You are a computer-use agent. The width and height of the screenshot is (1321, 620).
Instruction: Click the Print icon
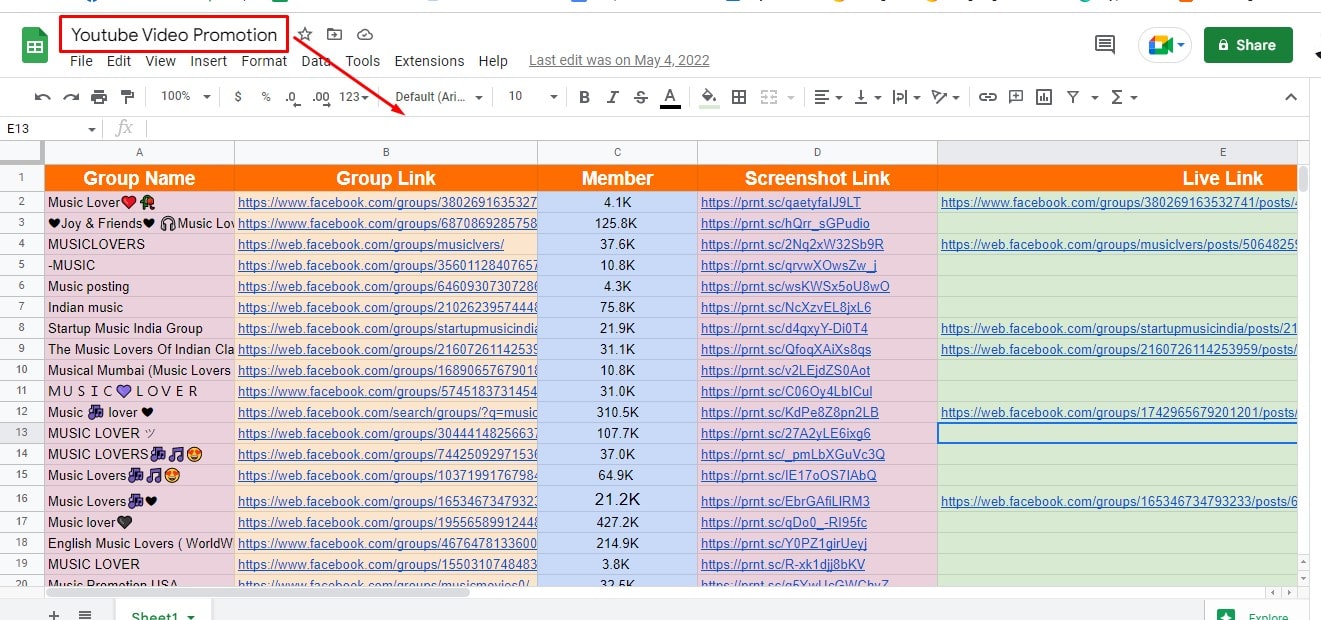tap(99, 97)
